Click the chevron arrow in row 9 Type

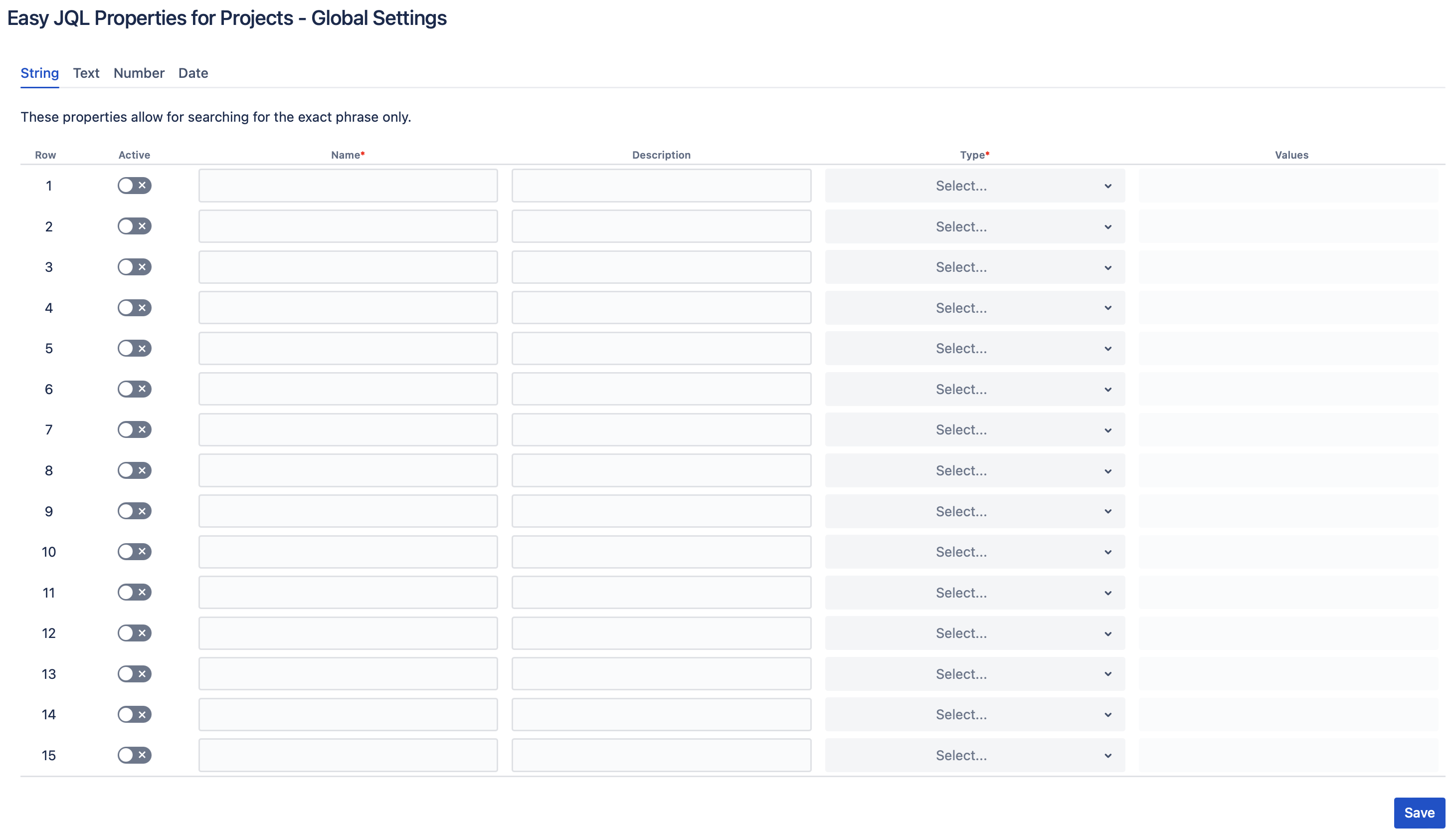(x=1107, y=511)
